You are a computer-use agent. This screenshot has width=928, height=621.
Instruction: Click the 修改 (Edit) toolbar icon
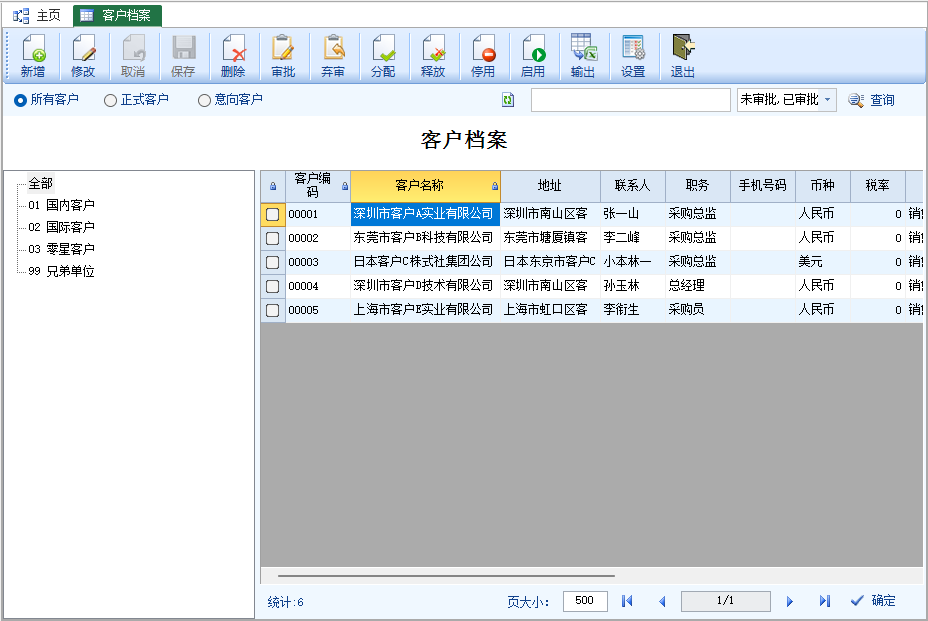point(83,56)
